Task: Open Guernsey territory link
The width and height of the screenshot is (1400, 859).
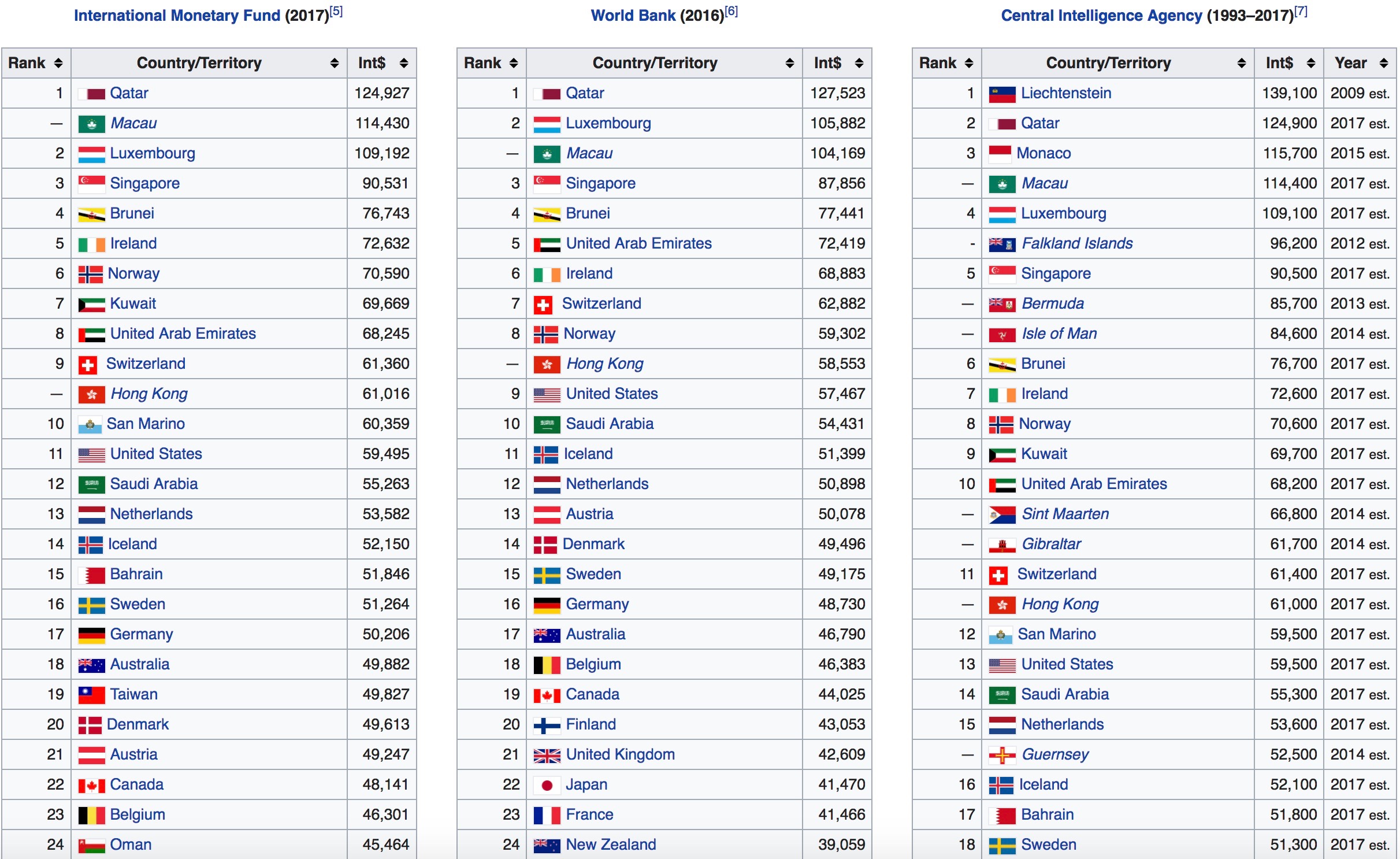Action: coord(1055,754)
